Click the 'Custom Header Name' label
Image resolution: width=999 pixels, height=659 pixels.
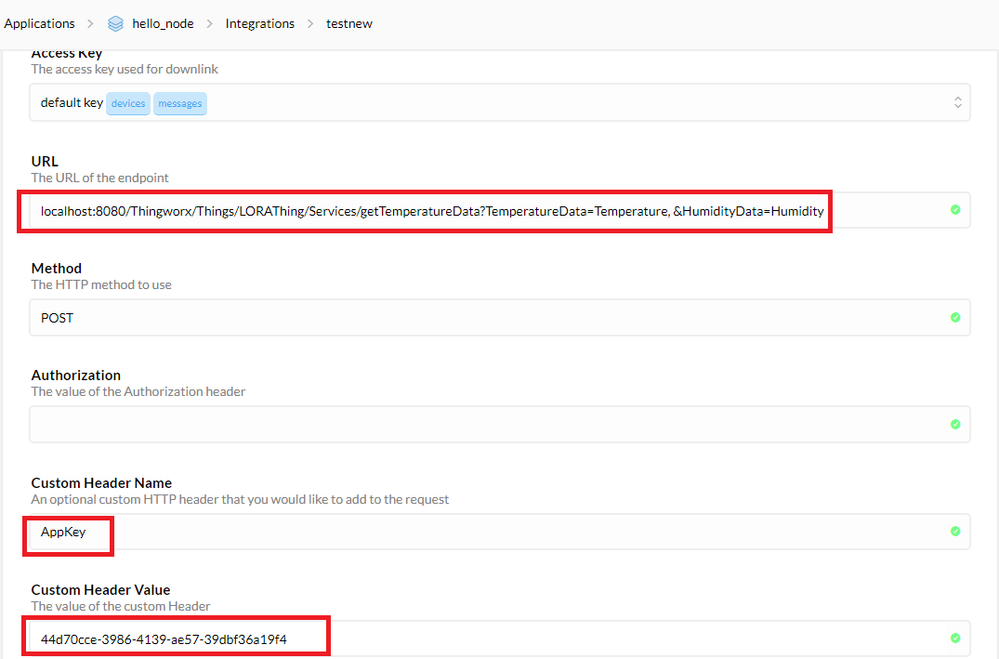(x=101, y=483)
